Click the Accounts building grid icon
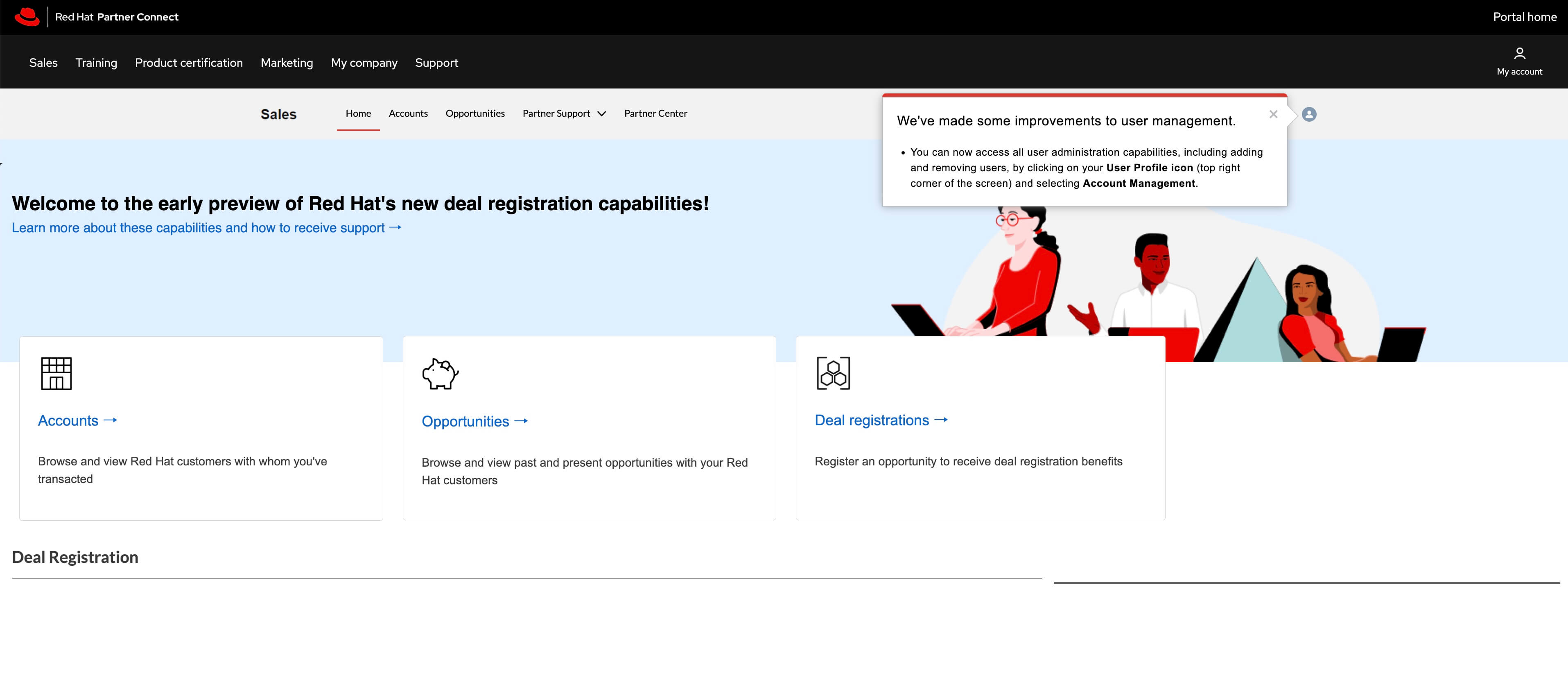 pyautogui.click(x=56, y=373)
